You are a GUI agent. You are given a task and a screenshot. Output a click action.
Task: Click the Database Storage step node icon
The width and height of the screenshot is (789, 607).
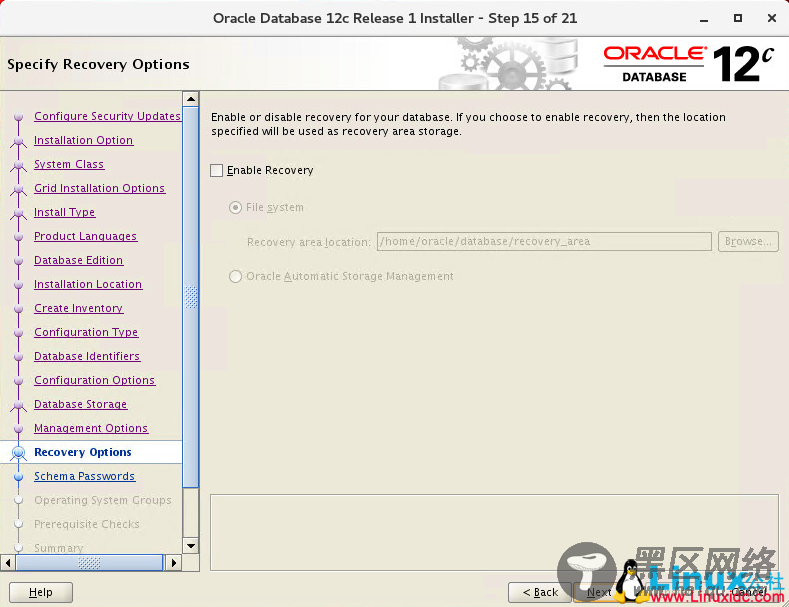(19, 405)
